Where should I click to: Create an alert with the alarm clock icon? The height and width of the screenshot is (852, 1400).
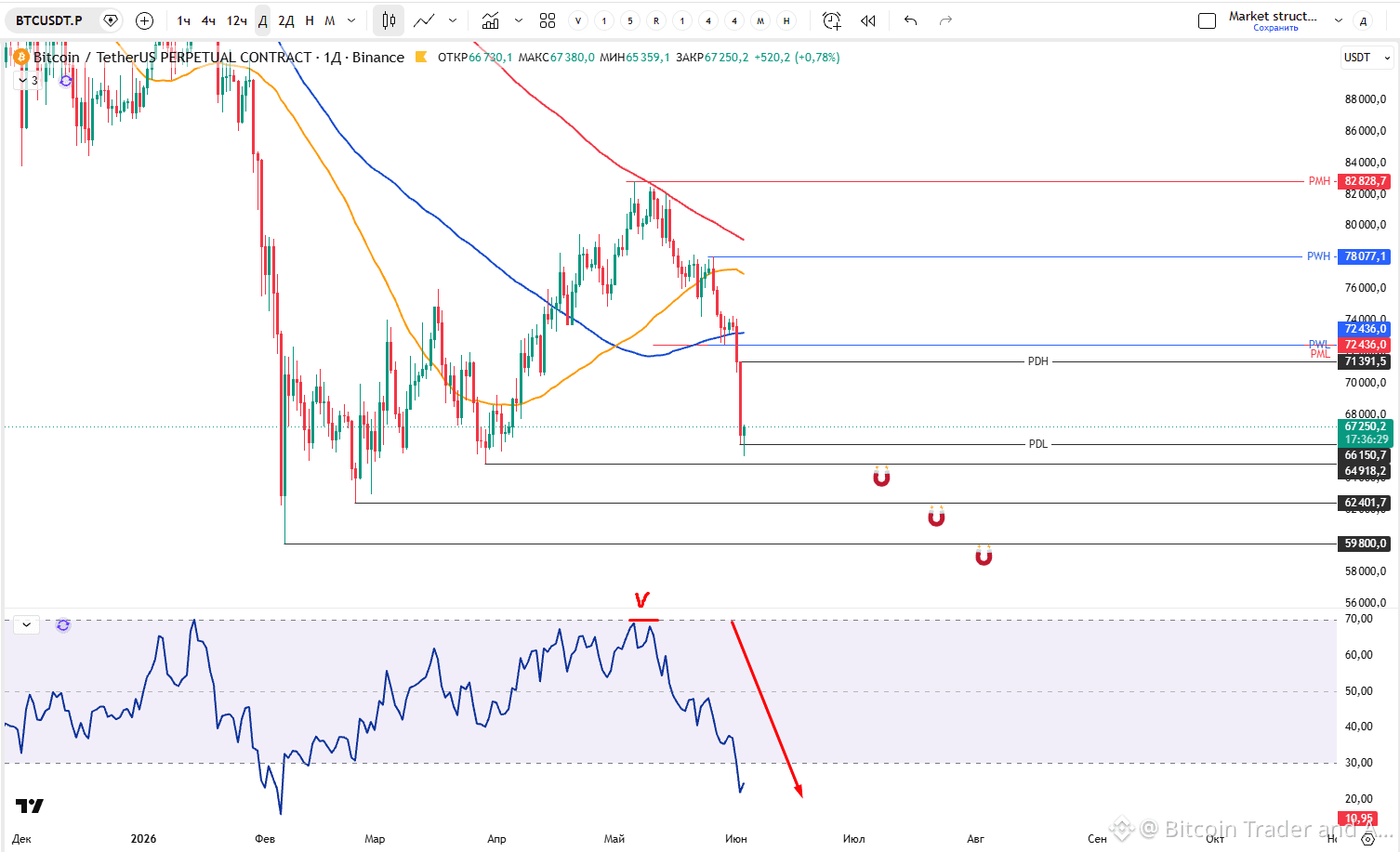click(x=832, y=20)
